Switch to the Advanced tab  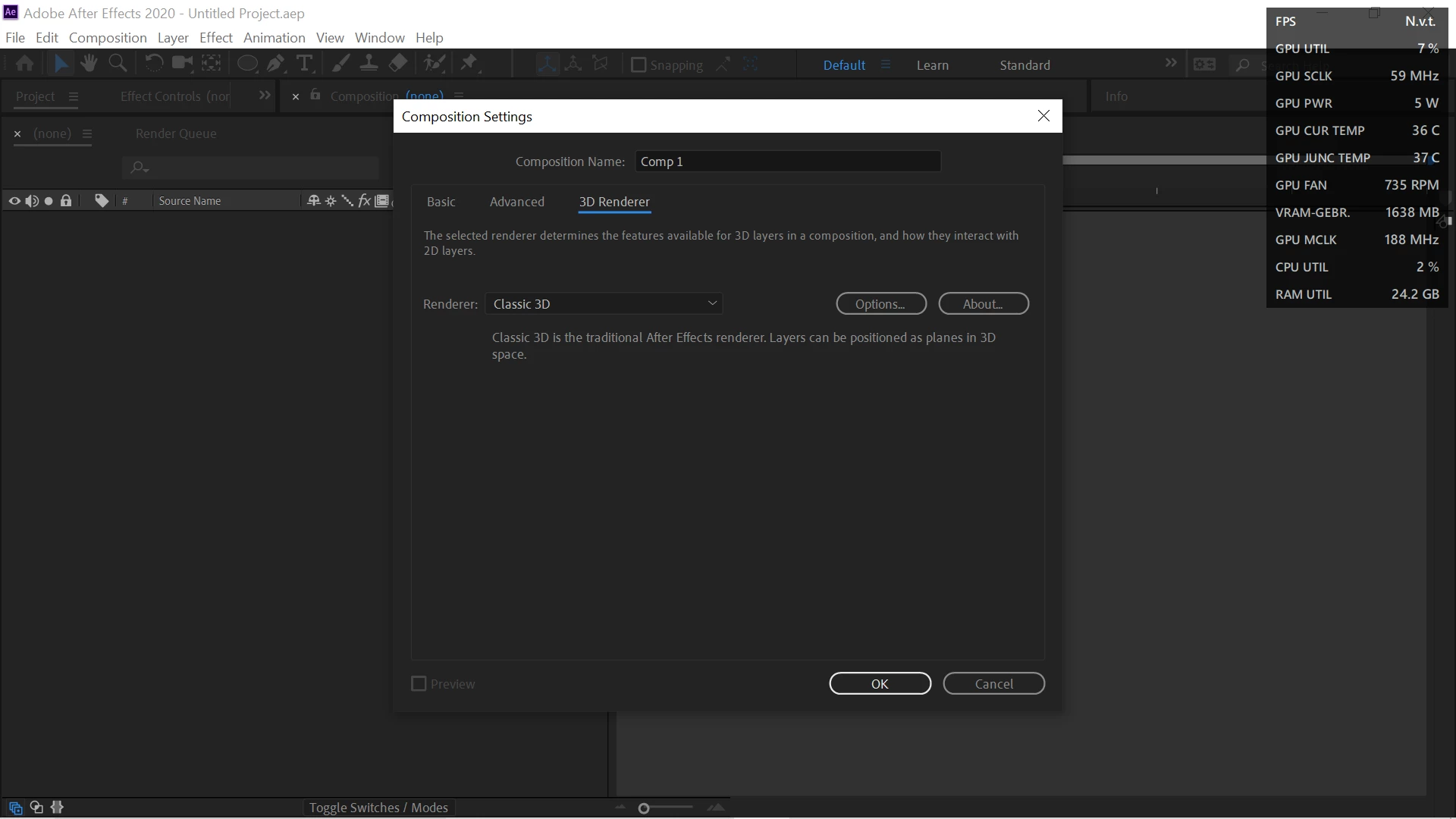tap(516, 202)
